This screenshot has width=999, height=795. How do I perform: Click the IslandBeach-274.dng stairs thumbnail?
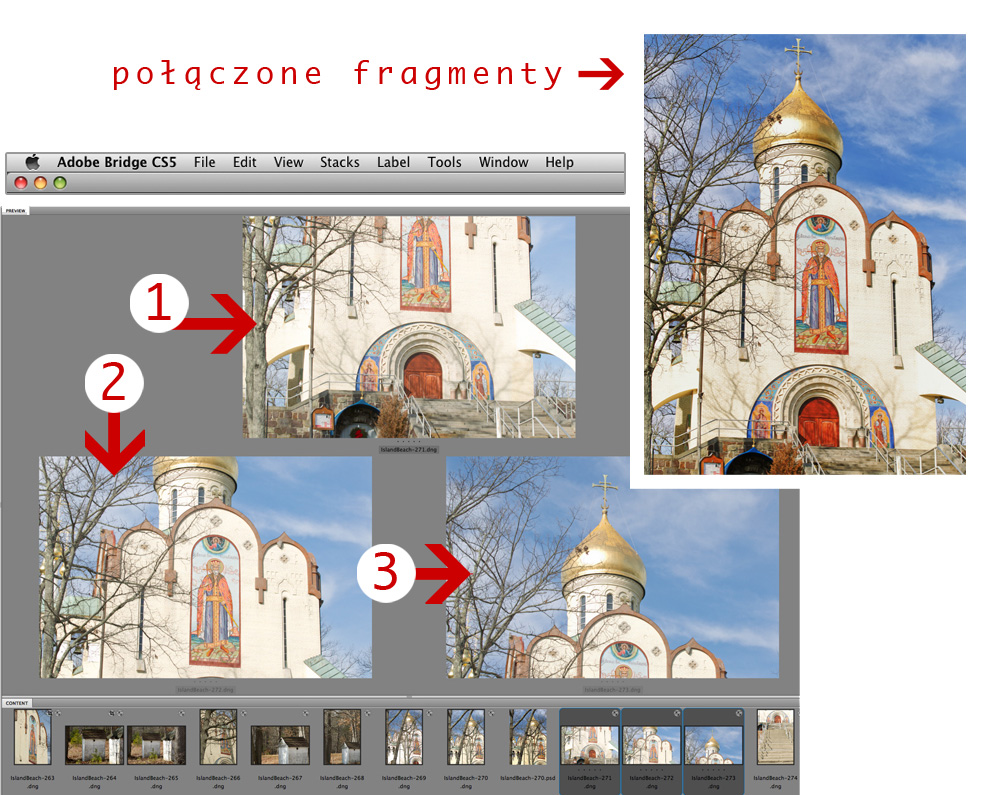[x=775, y=738]
